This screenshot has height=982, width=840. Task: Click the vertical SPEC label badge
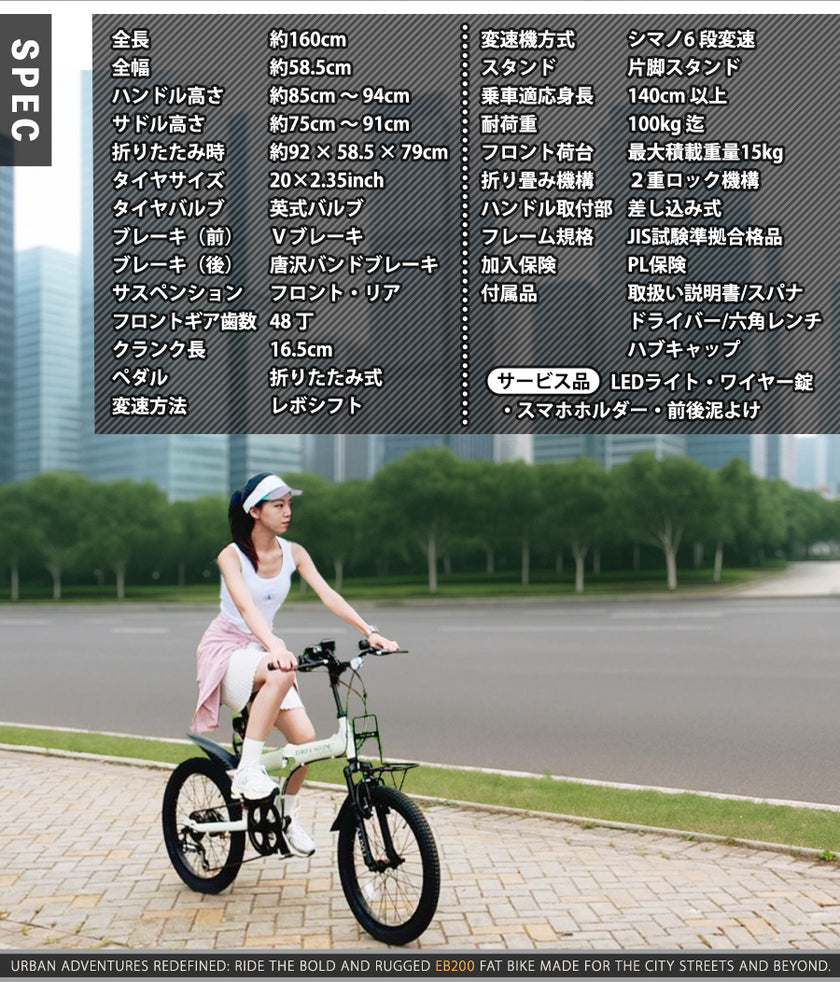coord(26,90)
